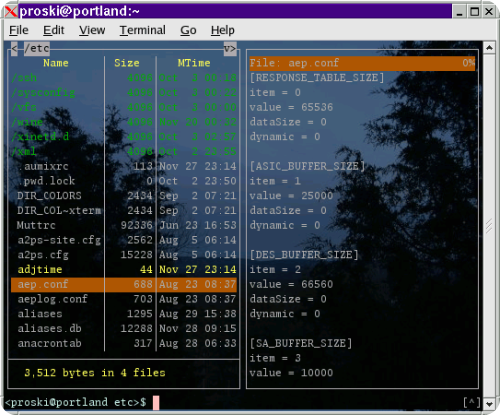Click the [ASIC_BUFFER_SIZE] section line
Viewport: 500px width, 415px height.
(x=307, y=166)
